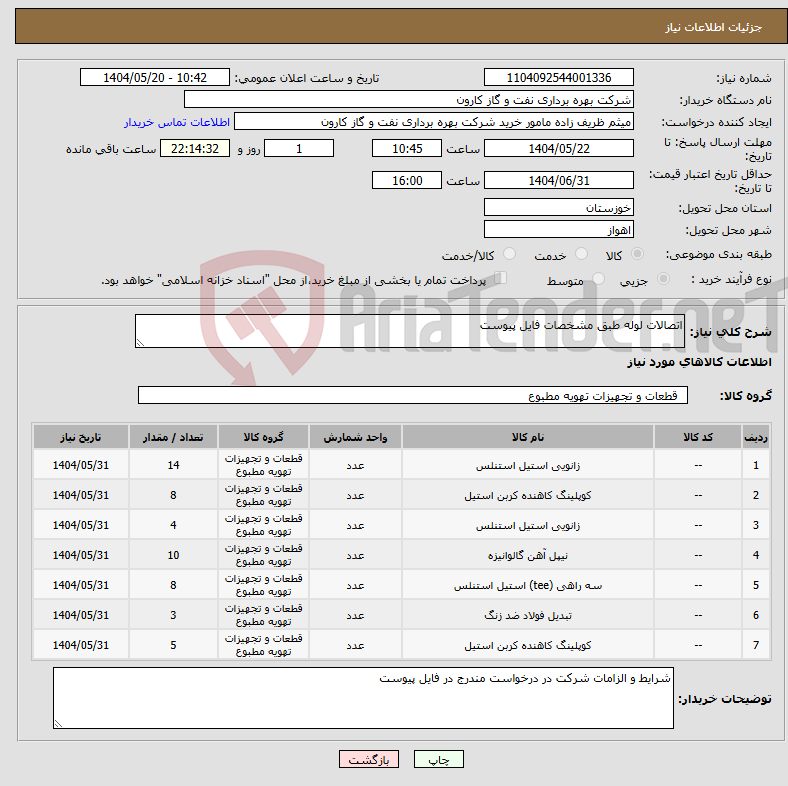Click the بازگشت back button
788x786 pixels.
point(369,759)
